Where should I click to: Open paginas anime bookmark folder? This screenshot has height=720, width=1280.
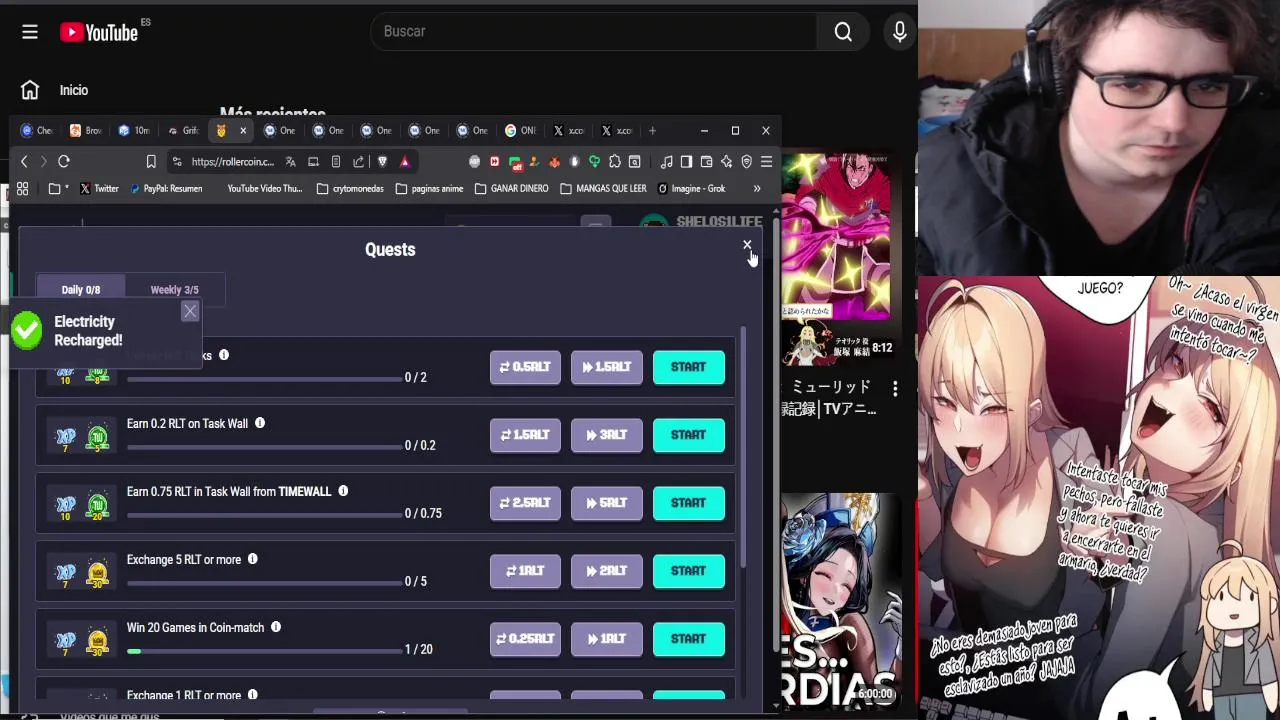429,188
